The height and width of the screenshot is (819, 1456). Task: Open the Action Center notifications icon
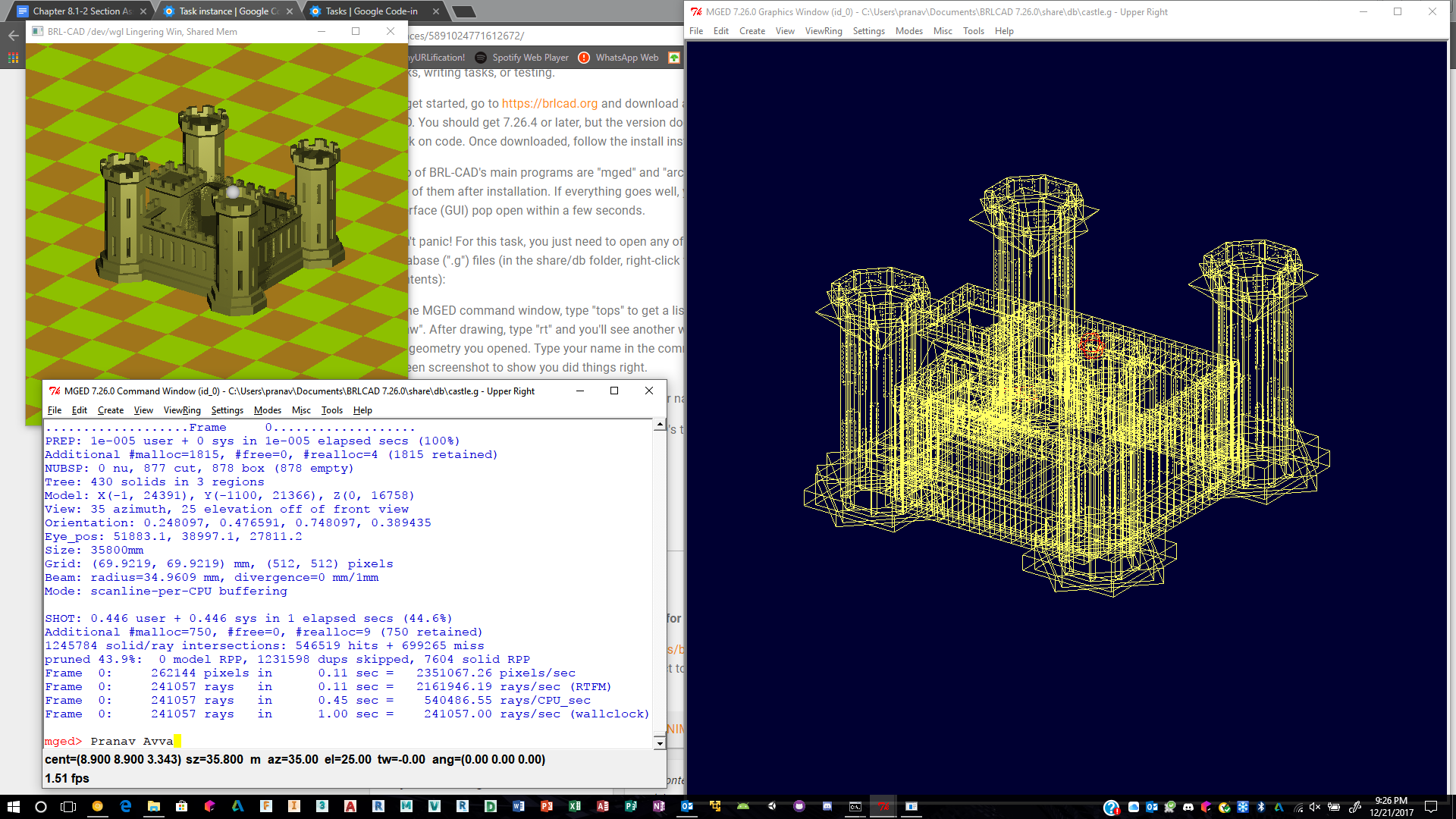(x=1430, y=806)
